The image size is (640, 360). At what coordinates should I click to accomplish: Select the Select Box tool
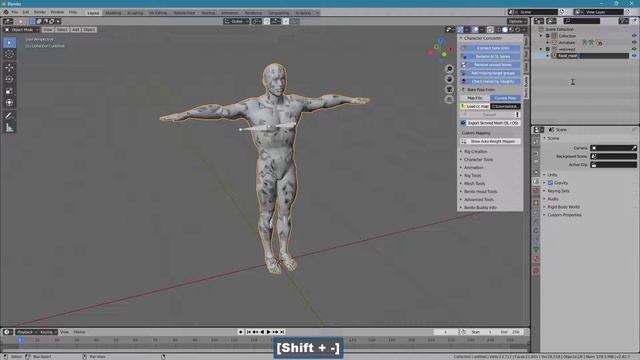pos(9,42)
